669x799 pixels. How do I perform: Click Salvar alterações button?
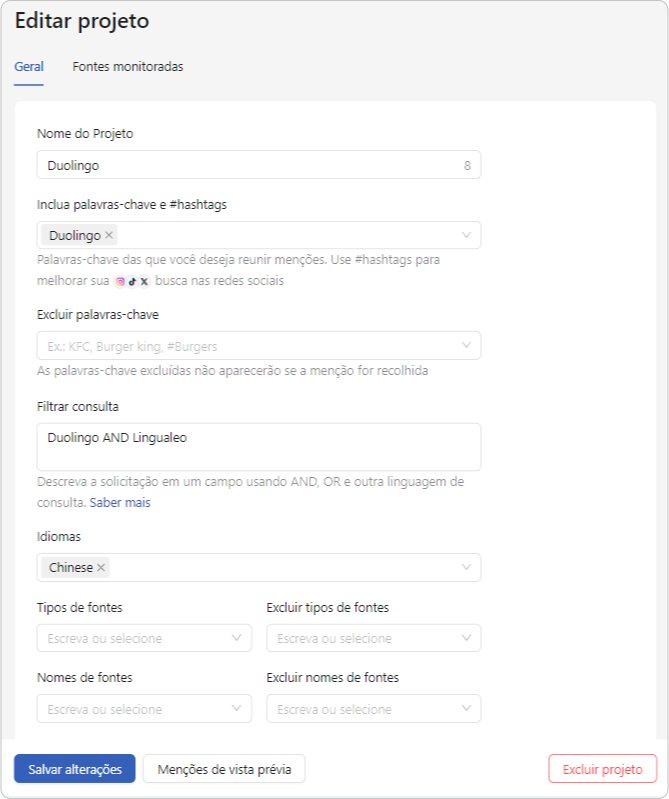pyautogui.click(x=75, y=768)
